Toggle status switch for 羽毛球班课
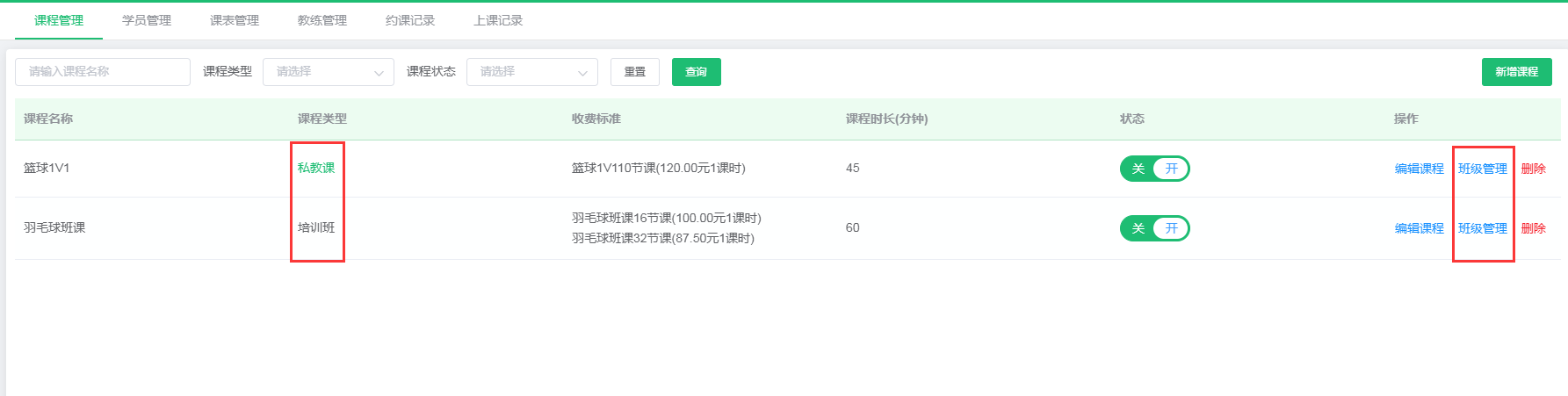This screenshot has width=1568, height=396. [1154, 228]
